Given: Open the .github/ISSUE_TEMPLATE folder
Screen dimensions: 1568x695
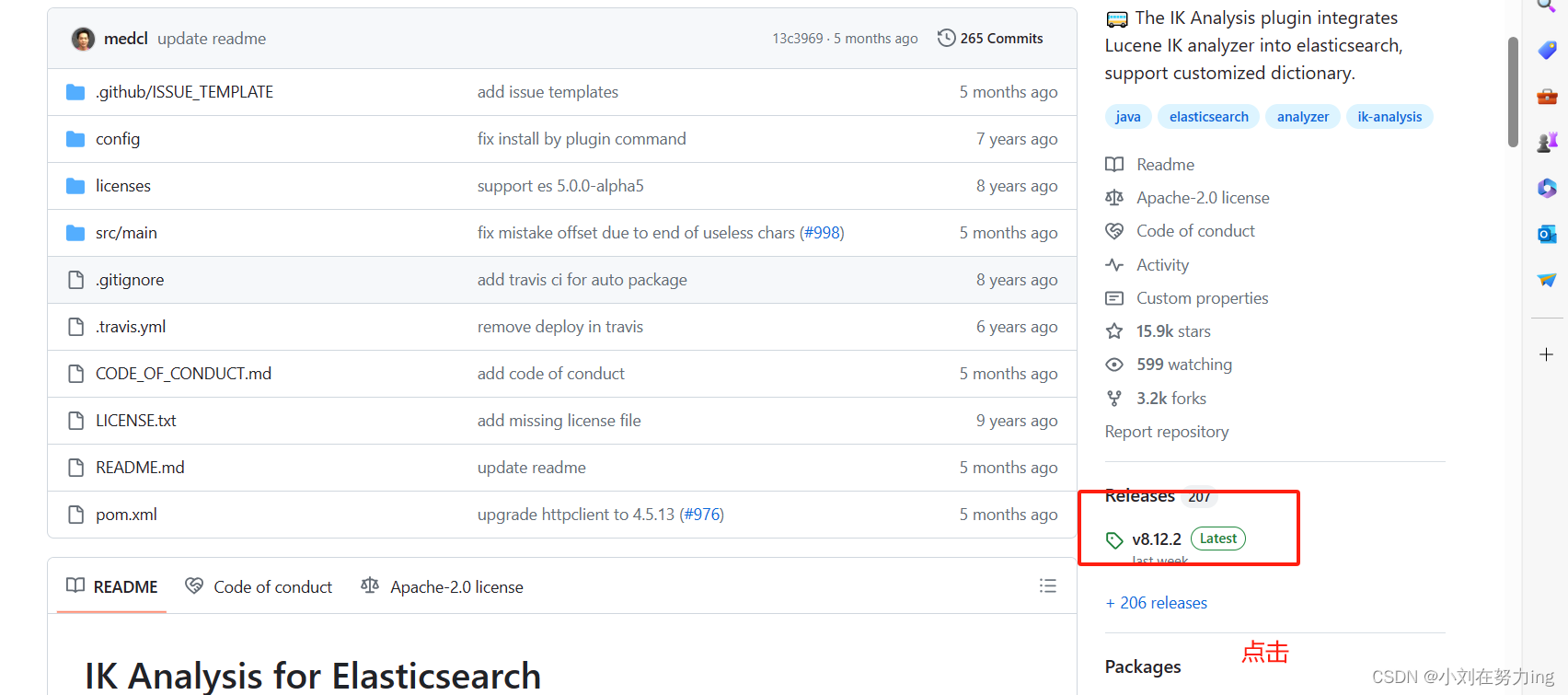Looking at the screenshot, I should 184,92.
